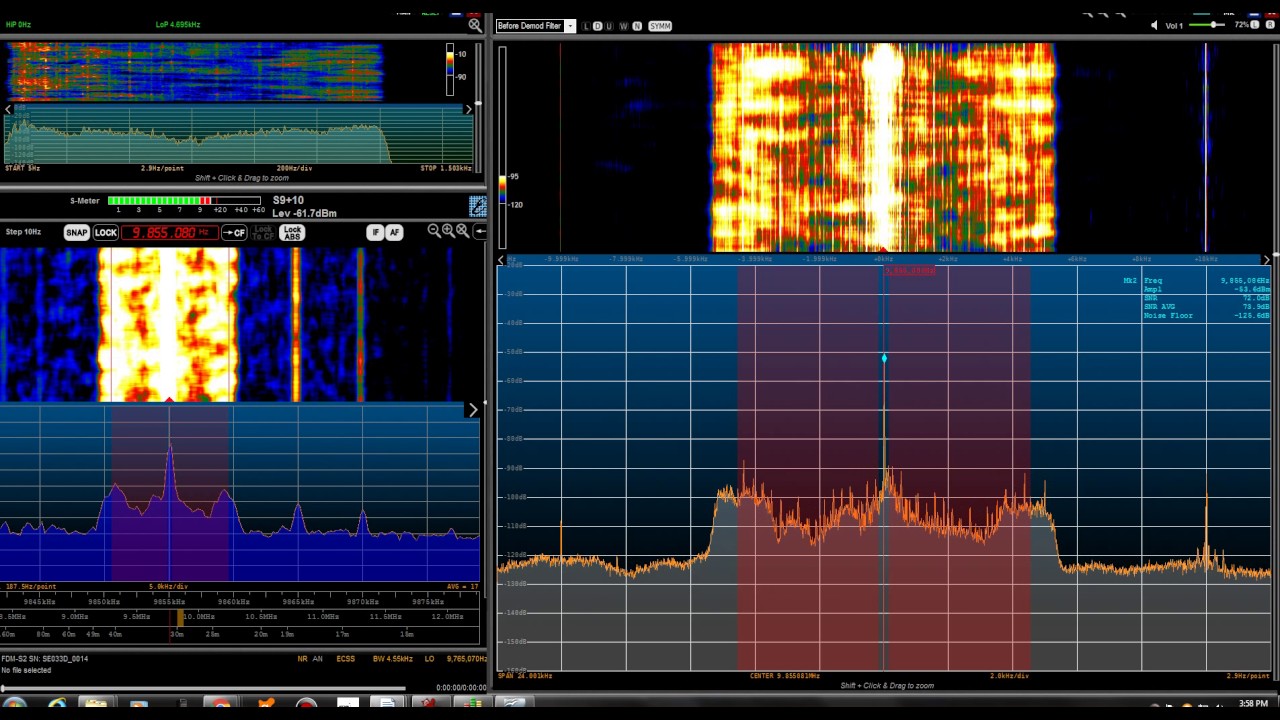Click the FDM-S2 SN serial number text

(x=45, y=659)
